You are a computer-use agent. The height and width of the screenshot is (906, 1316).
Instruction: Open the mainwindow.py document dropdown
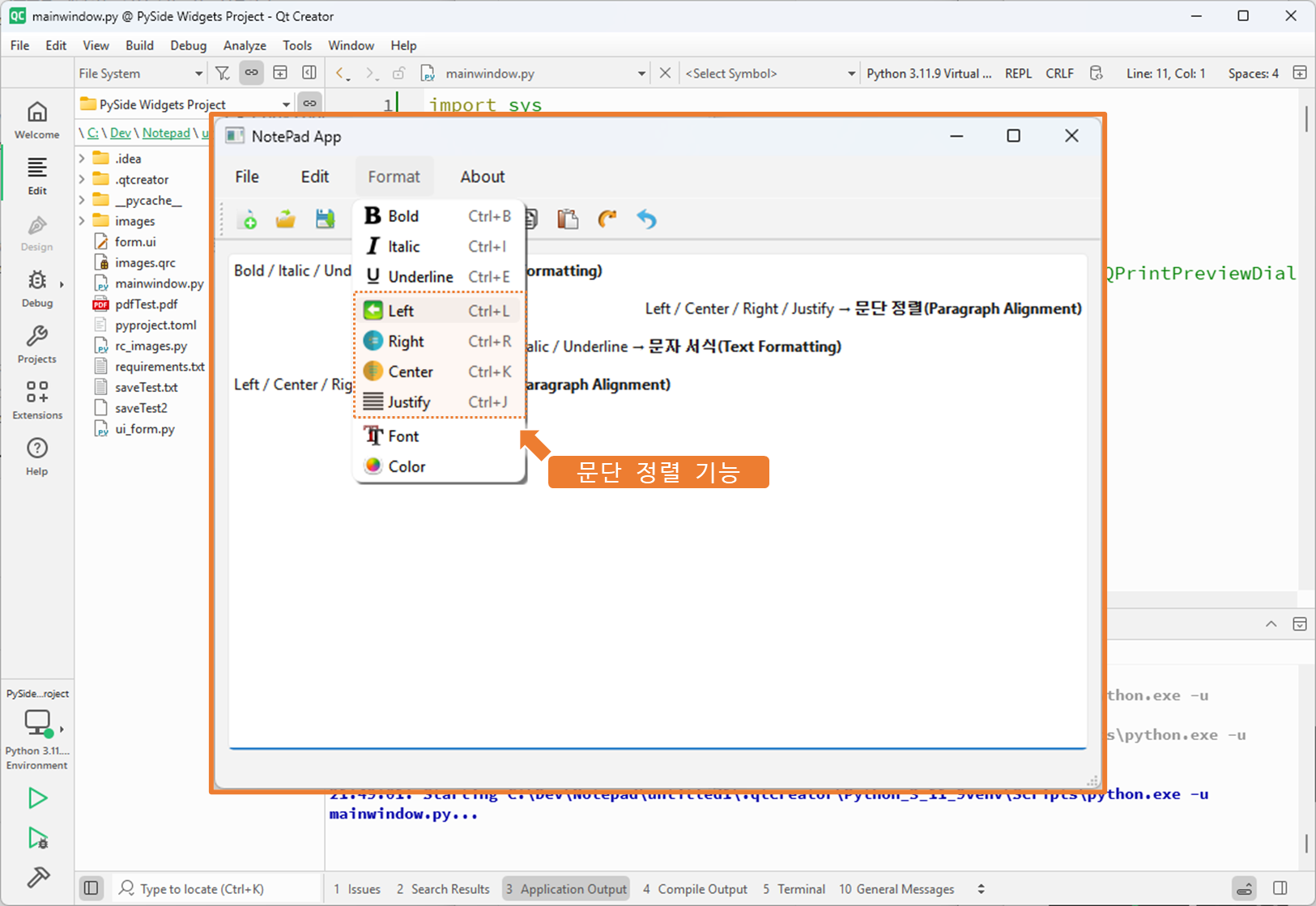534,73
